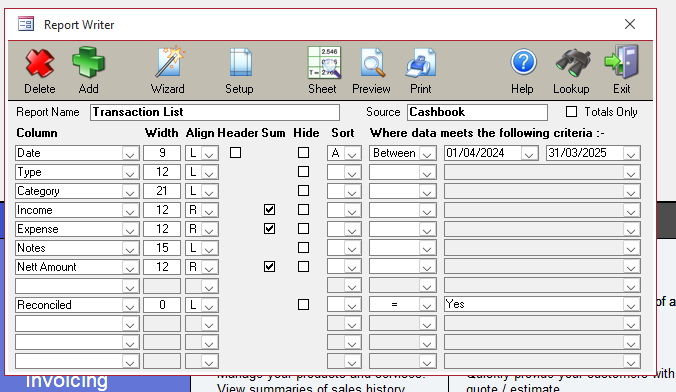
Task: Uncheck the Sum checkbox for Expense
Action: click(269, 229)
